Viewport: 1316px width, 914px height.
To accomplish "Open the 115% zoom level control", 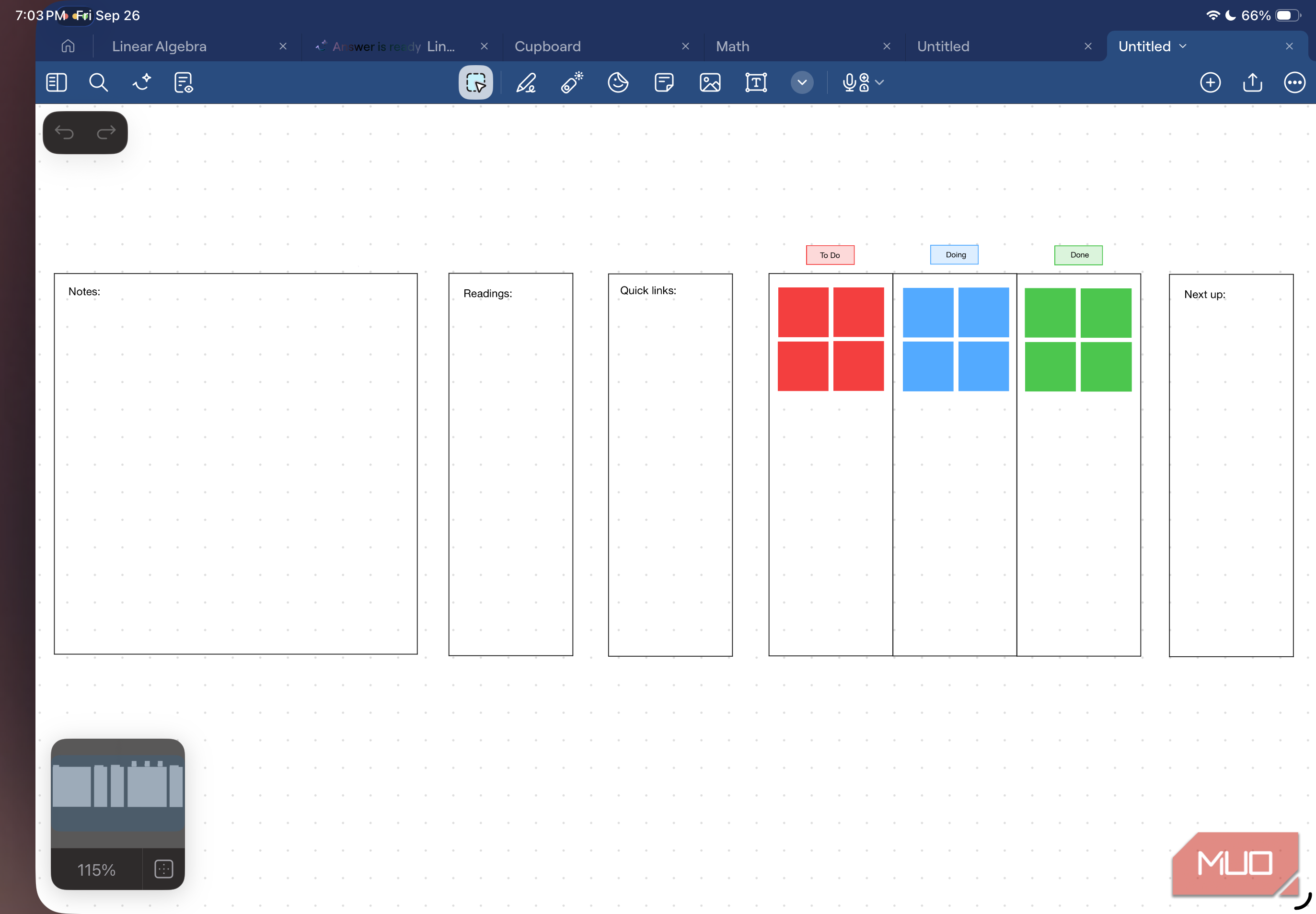I will [96, 870].
